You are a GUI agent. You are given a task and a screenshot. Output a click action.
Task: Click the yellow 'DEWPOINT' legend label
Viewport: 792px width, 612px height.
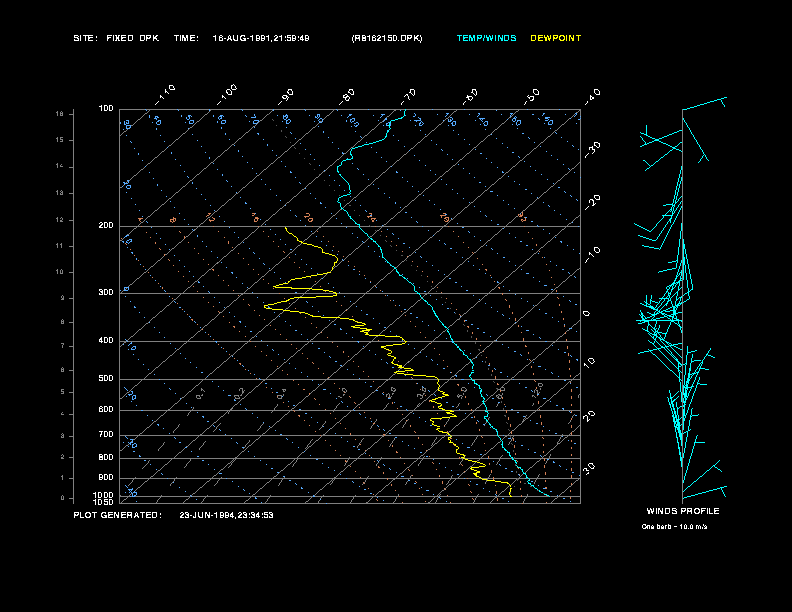coord(556,38)
